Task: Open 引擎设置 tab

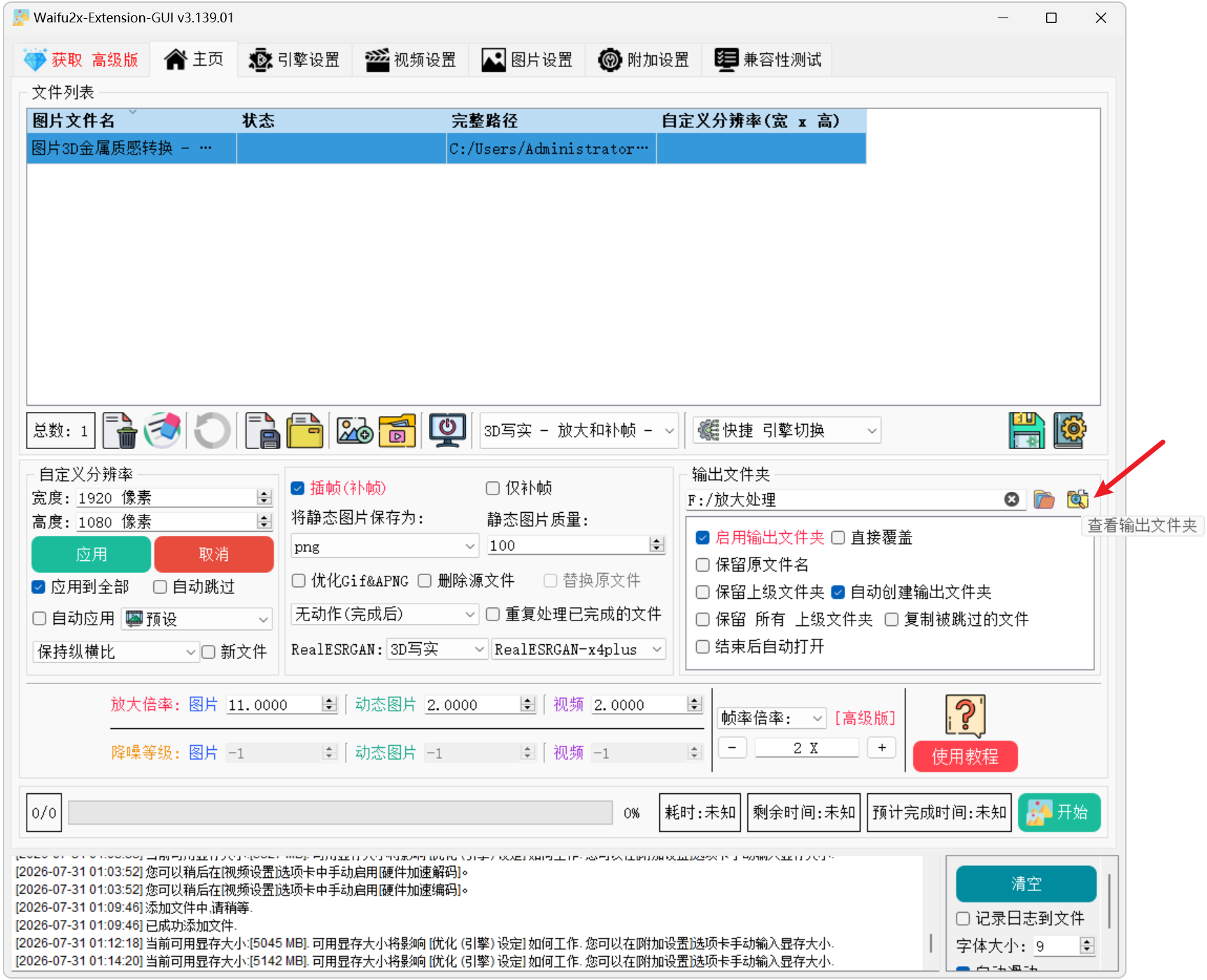Action: [295, 59]
